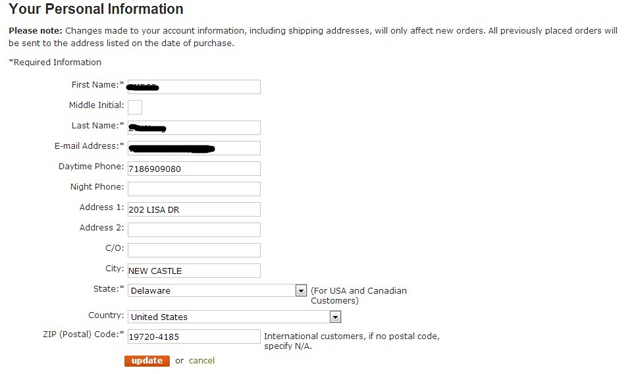Image resolution: width=630 pixels, height=374 pixels.
Task: Click the City field containing NEW CASTLE
Action: [194, 271]
